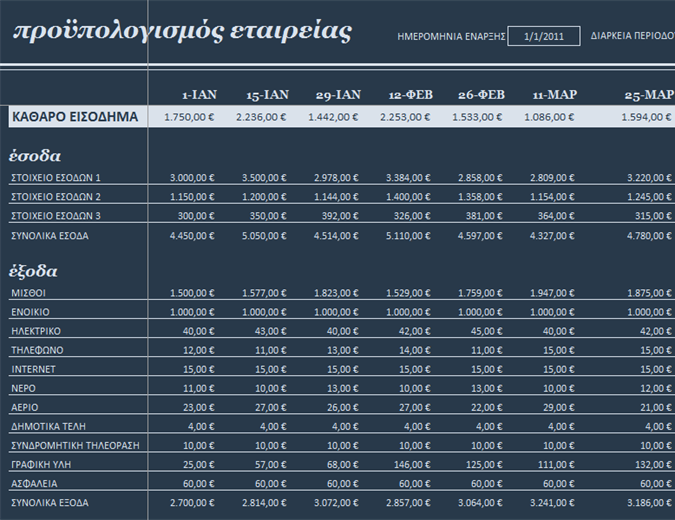Select the ΣΥΝΟΛΙΚΑ ΕΞΟΔΑ label
The image size is (675, 520).
[x=50, y=503]
